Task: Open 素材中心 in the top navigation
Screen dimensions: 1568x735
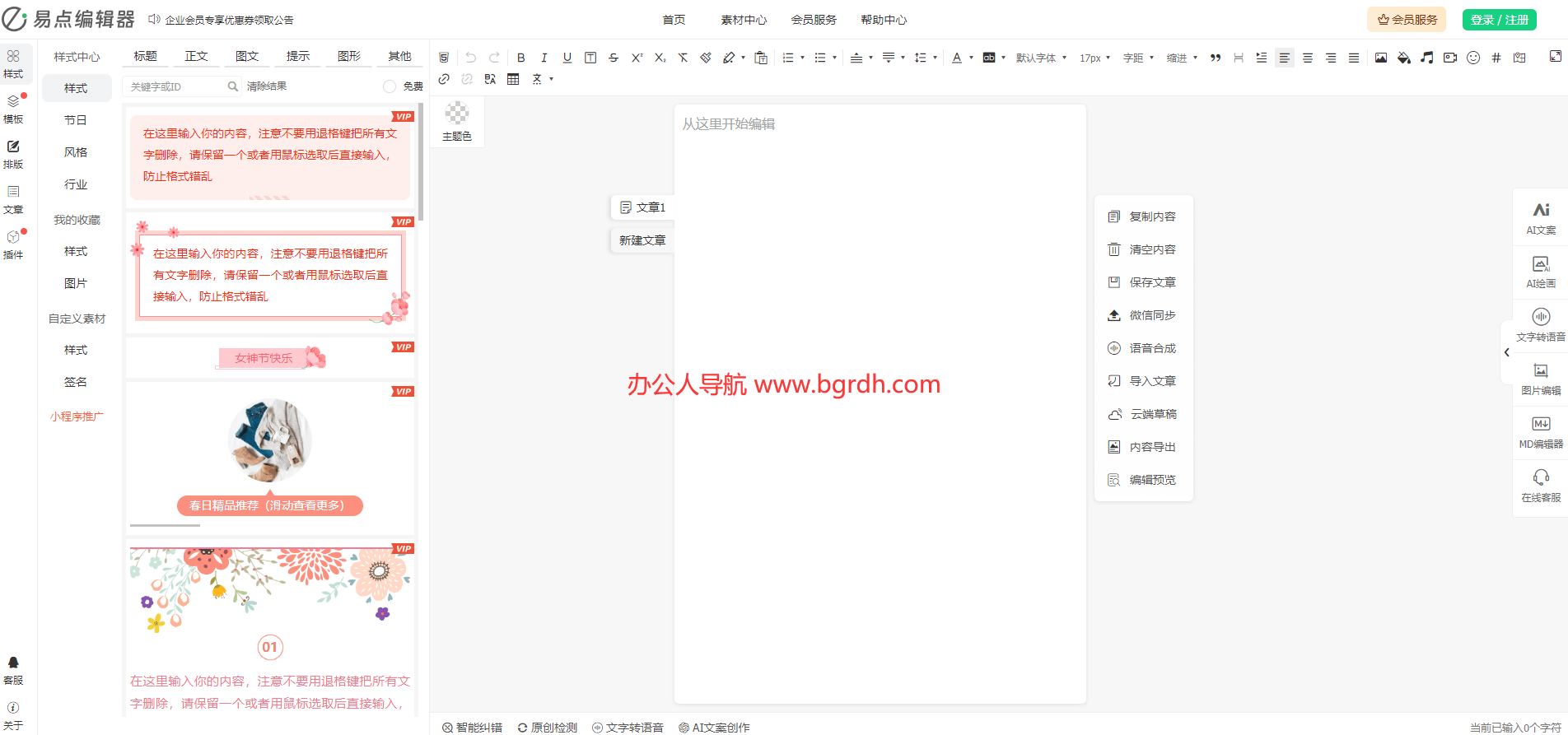Action: point(744,20)
